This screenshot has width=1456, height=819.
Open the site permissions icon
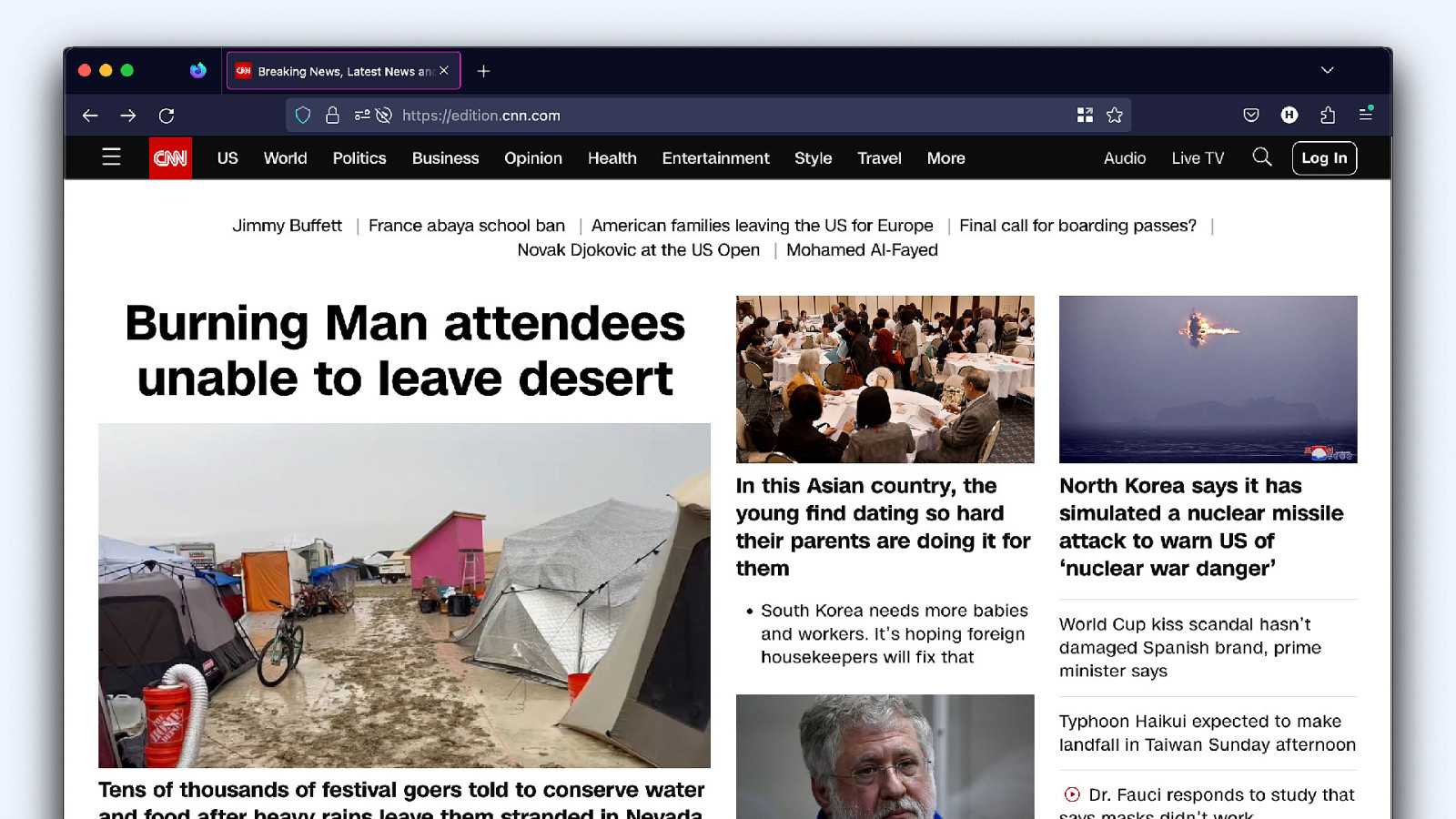coord(362,116)
